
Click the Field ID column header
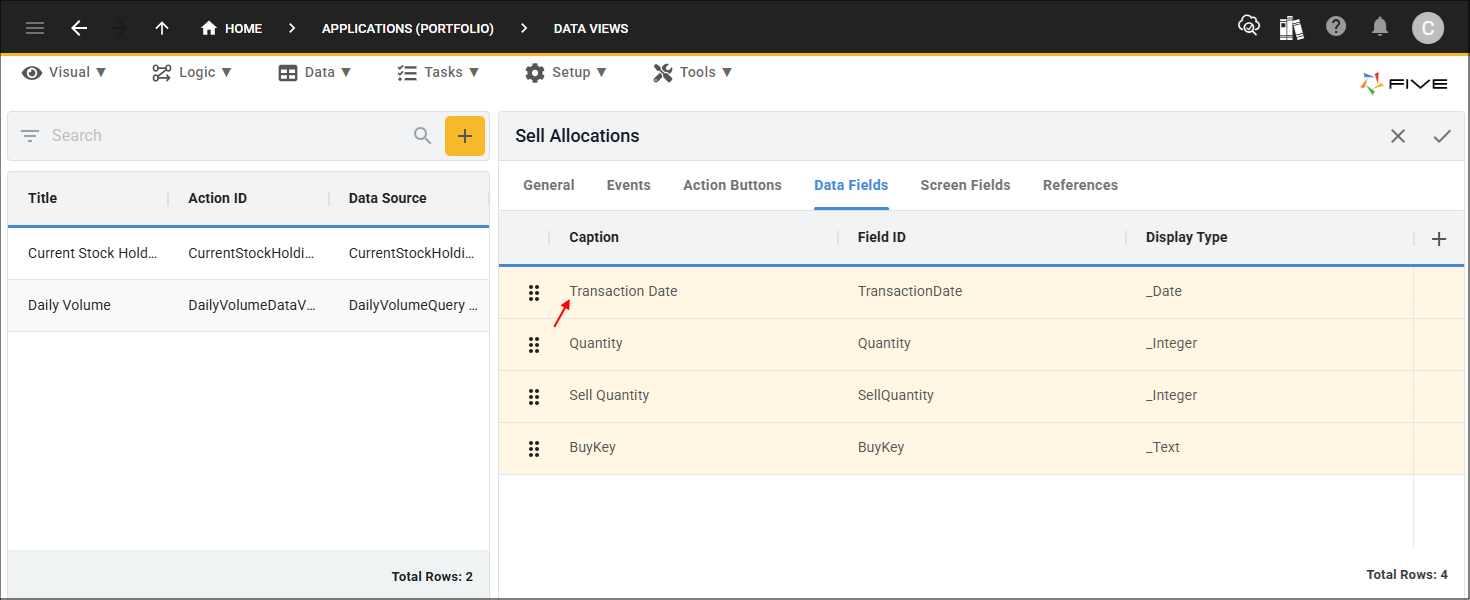click(x=882, y=237)
